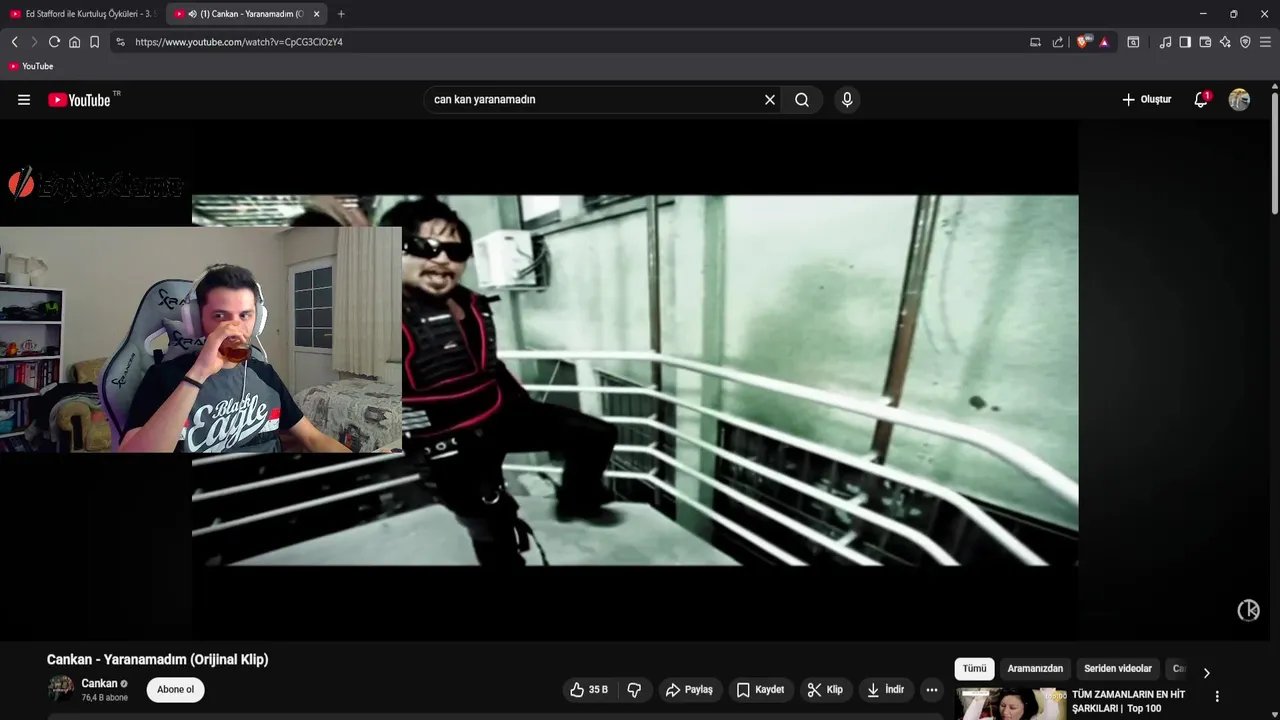
Task: Switch to the Cankan - Yaranamadım tab
Action: pos(247,14)
